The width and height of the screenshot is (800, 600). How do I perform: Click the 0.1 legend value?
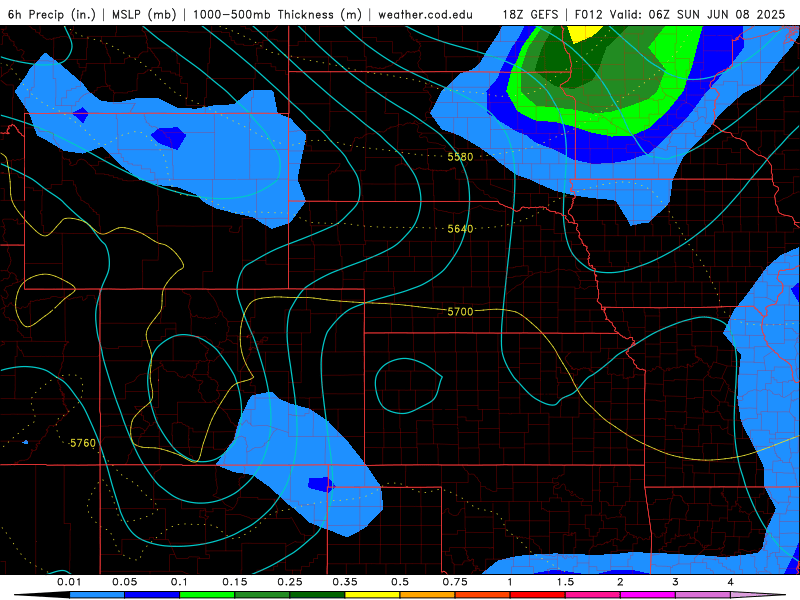click(x=180, y=582)
